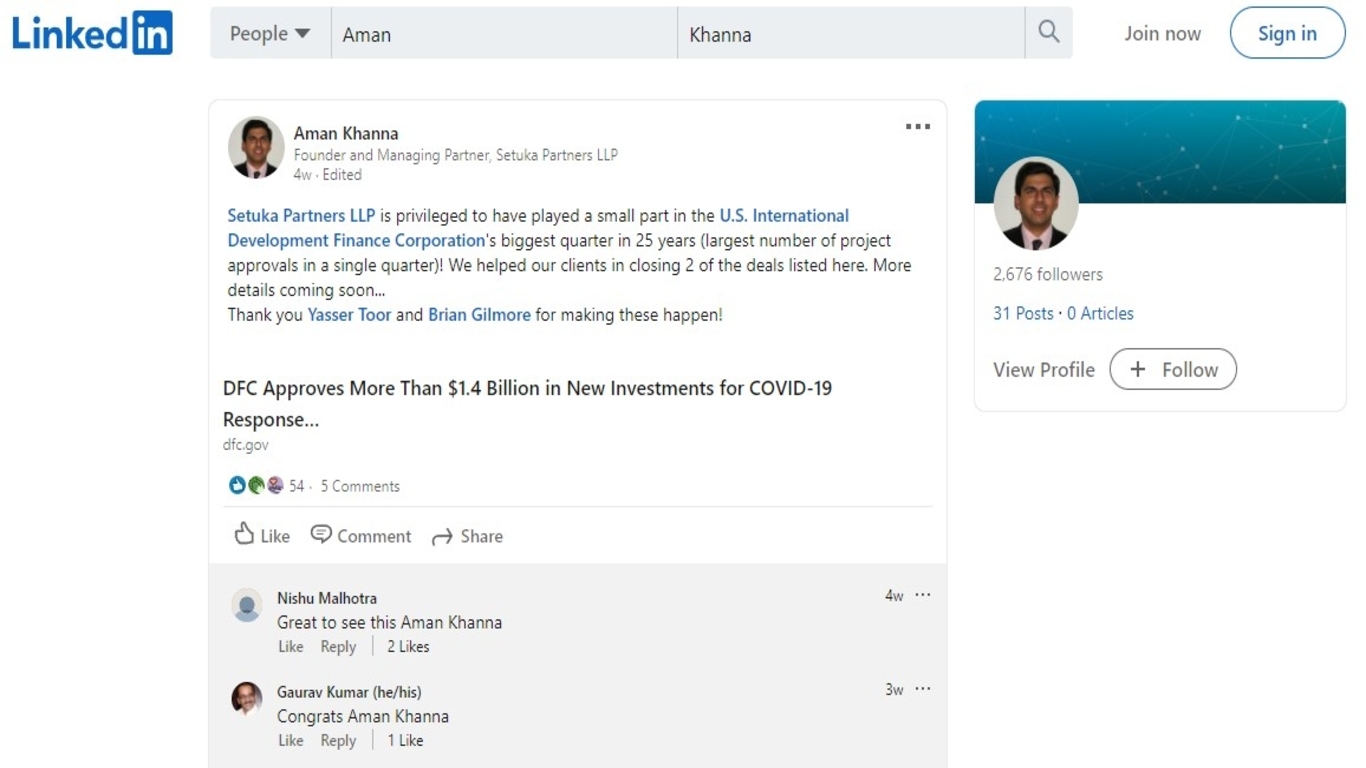This screenshot has height=768, width=1366.
Task: Open Yasser Toor's mention link
Action: [x=349, y=314]
